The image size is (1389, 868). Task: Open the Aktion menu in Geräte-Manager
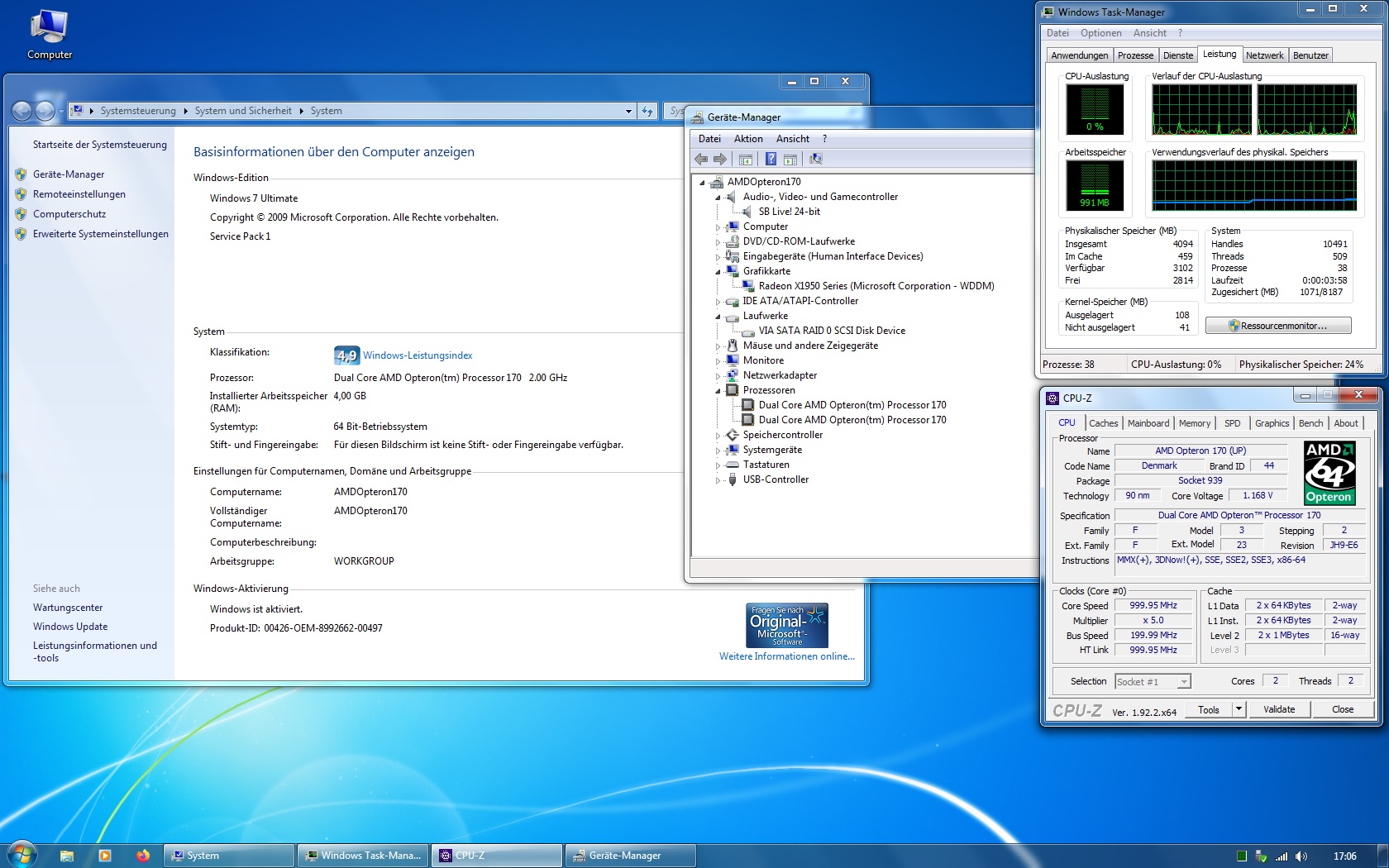748,139
